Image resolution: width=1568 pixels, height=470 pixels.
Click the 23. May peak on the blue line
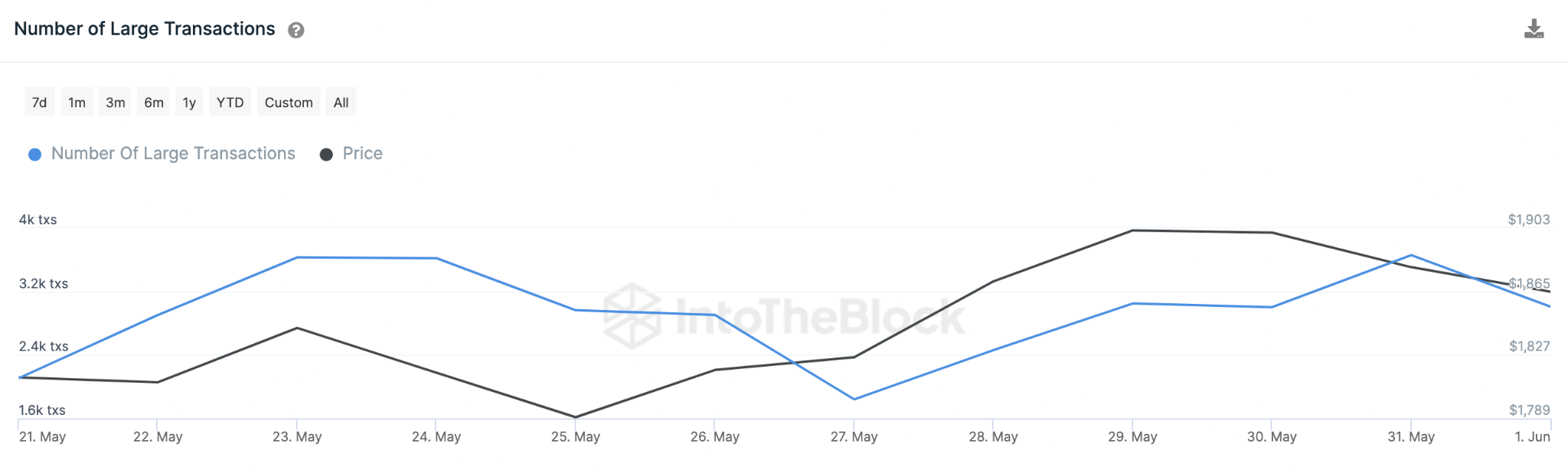tap(297, 257)
